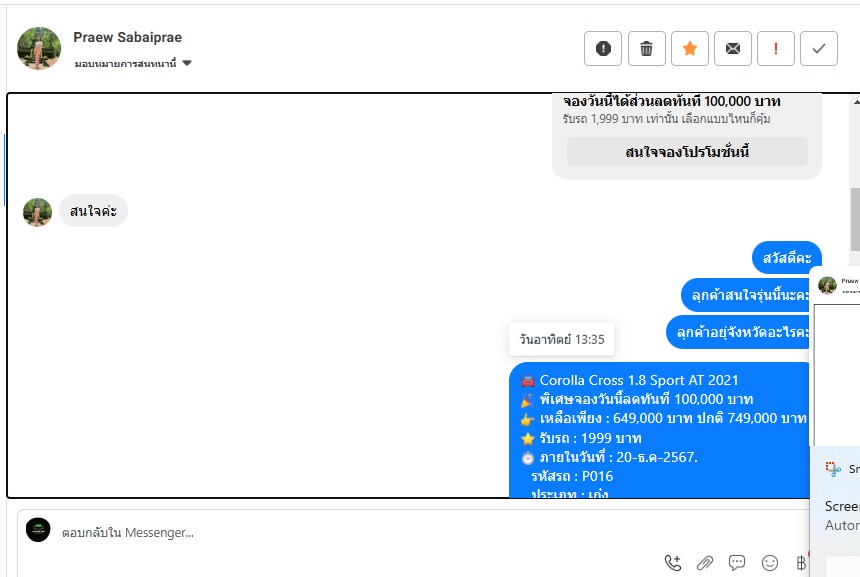Mark conversation as spam with the exclamation octagon icon
The height and width of the screenshot is (577, 860).
click(x=603, y=48)
